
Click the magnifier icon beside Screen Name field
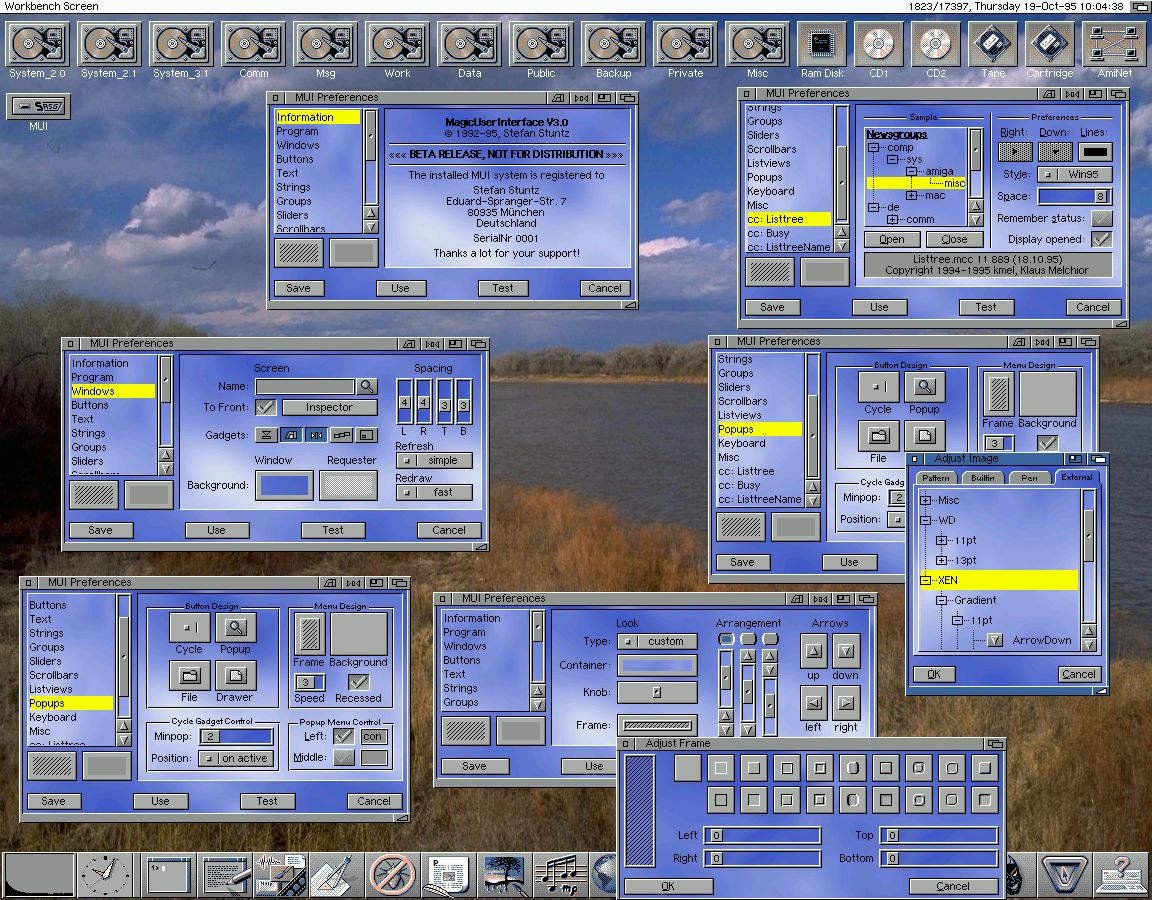point(367,386)
